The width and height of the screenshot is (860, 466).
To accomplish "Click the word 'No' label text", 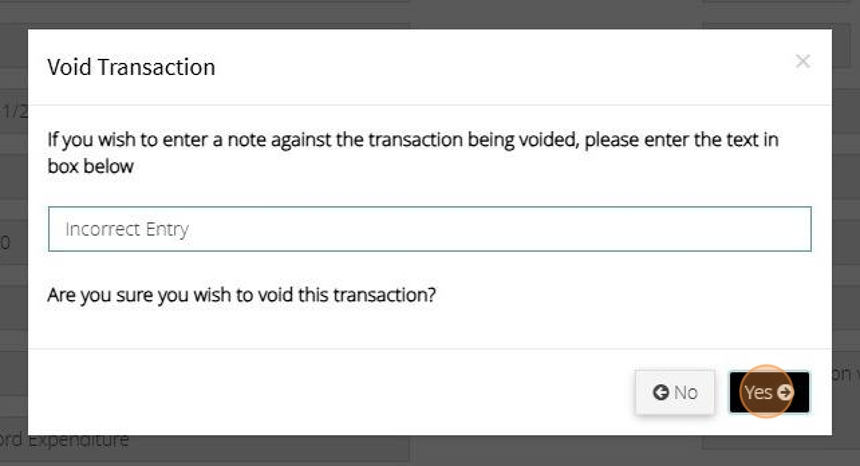I will click(685, 393).
